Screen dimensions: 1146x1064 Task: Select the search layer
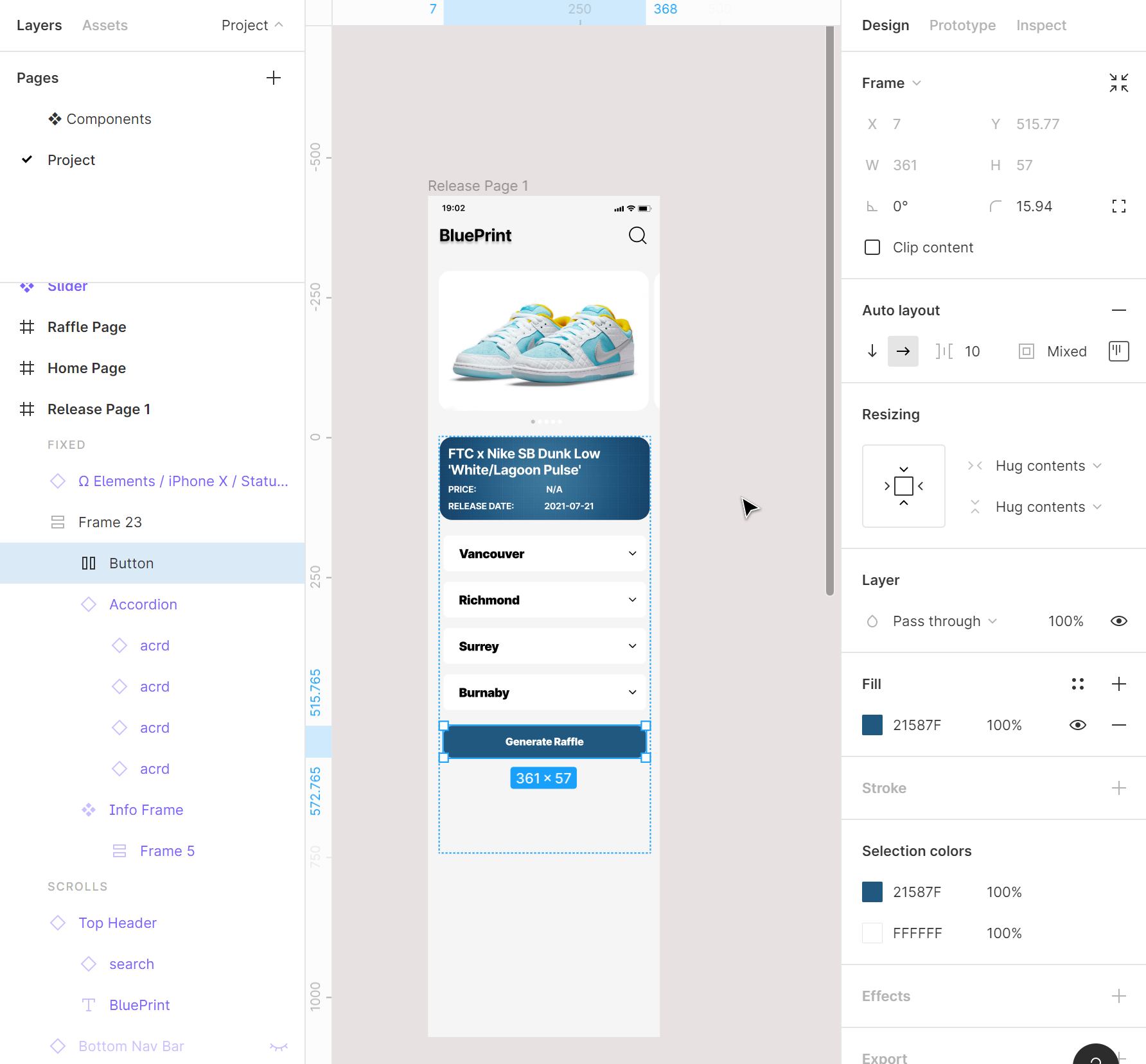click(x=131, y=964)
